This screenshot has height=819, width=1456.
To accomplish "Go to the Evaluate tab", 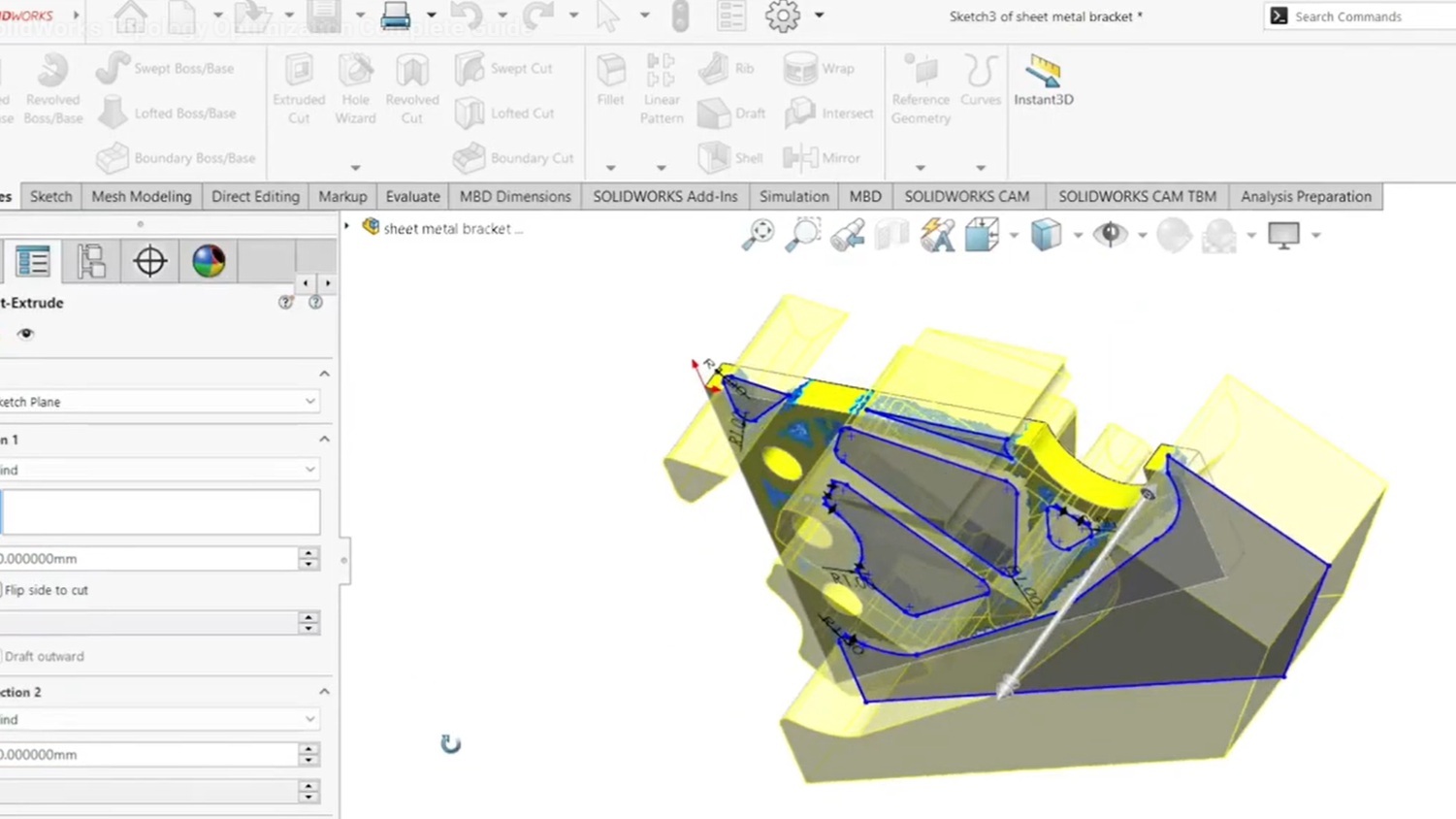I will point(412,196).
